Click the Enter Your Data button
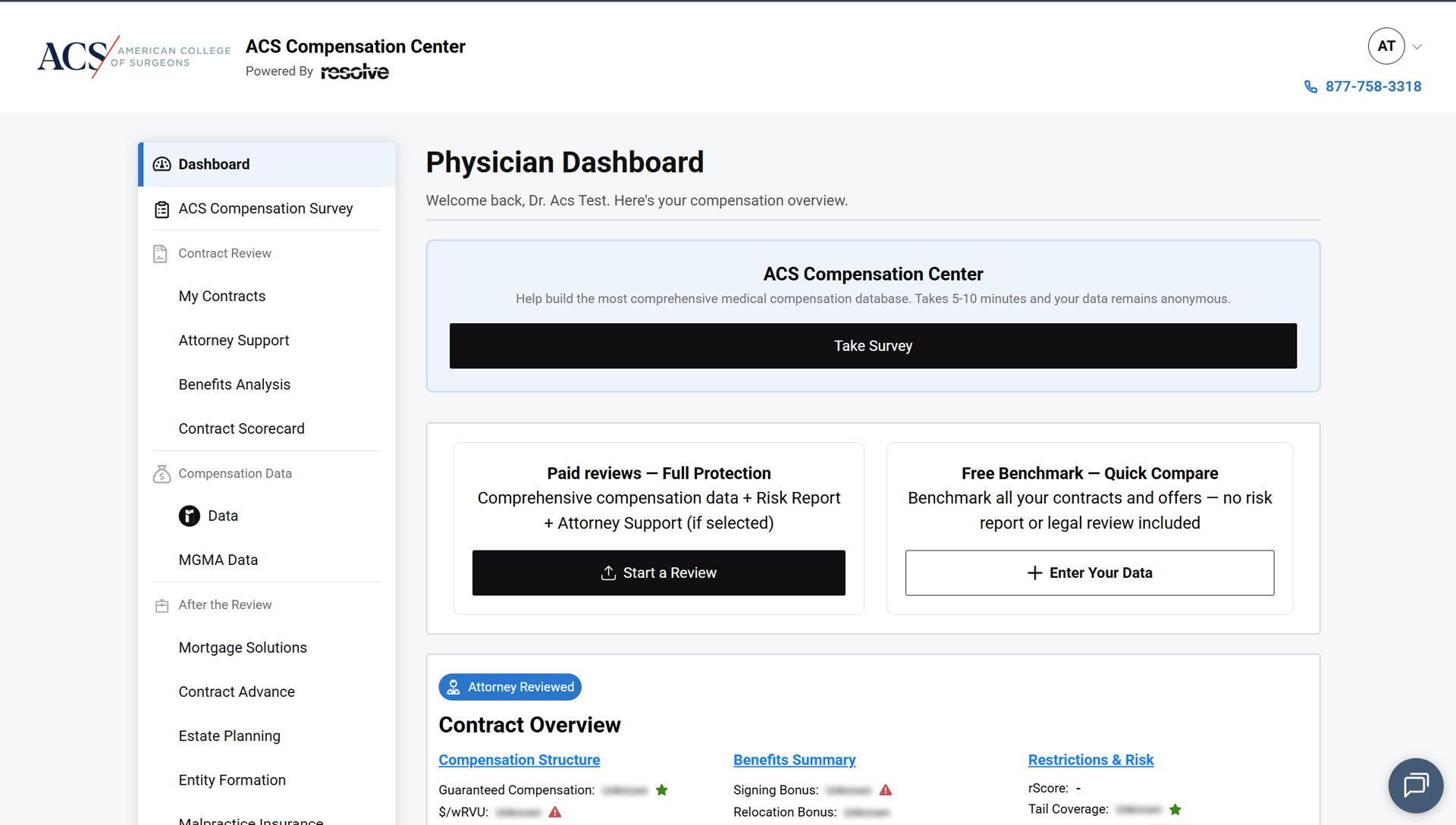Image resolution: width=1456 pixels, height=825 pixels. click(1089, 572)
